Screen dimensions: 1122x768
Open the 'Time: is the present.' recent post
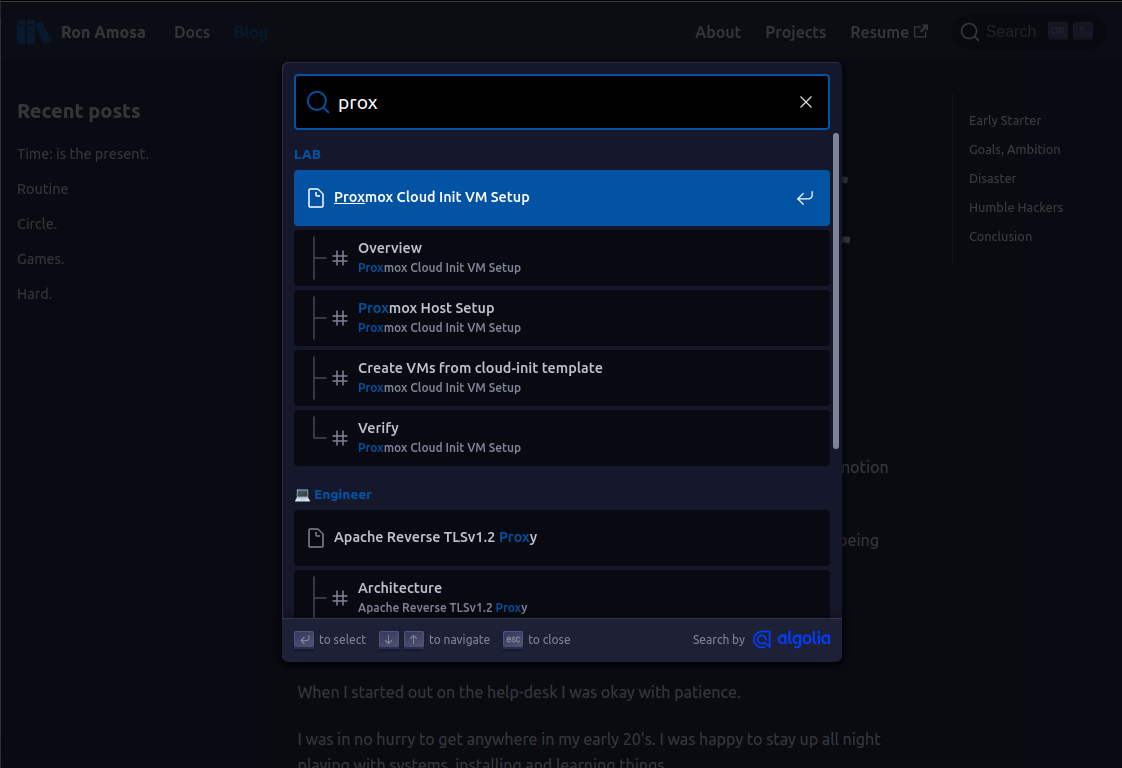click(82, 153)
